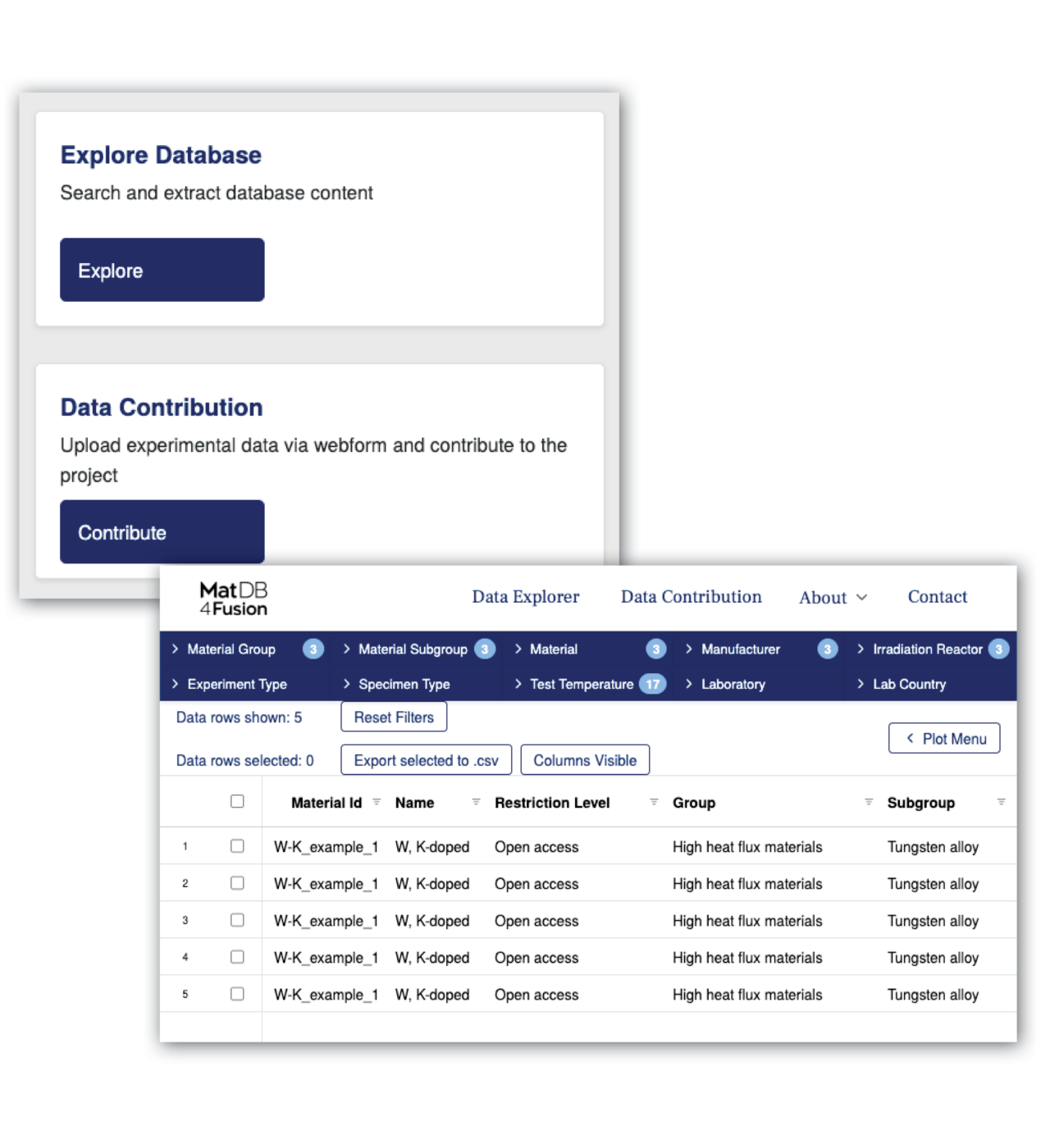This screenshot has height=1148, width=1041.
Task: Click the Test Temperature 17 badge
Action: pos(652,684)
